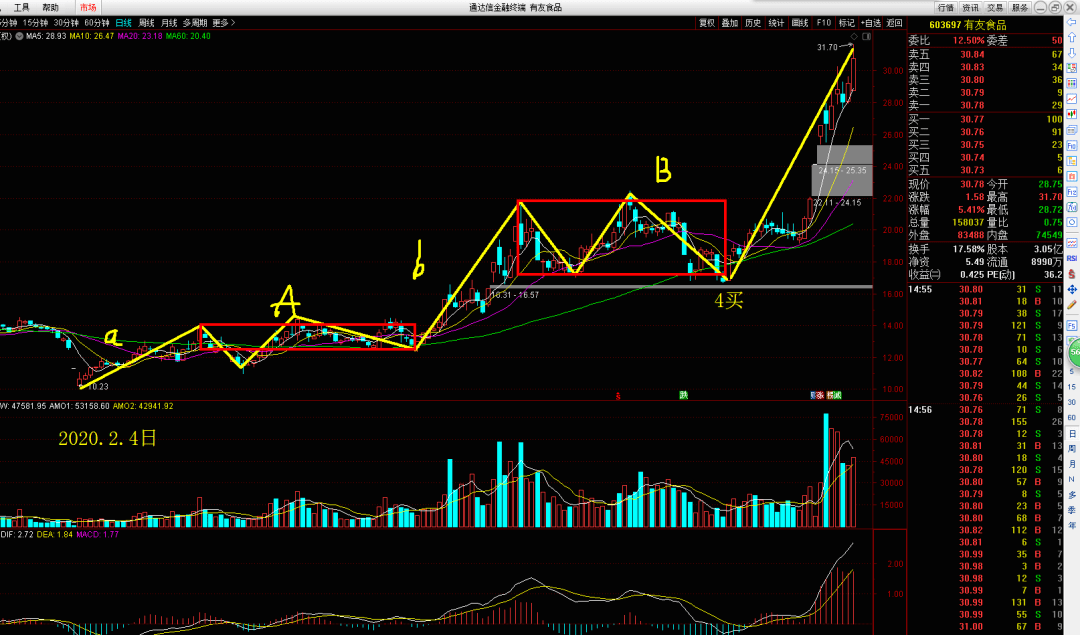The width and height of the screenshot is (1080, 635).
Task: Toggle 复权 price adjustment
Action: click(707, 22)
